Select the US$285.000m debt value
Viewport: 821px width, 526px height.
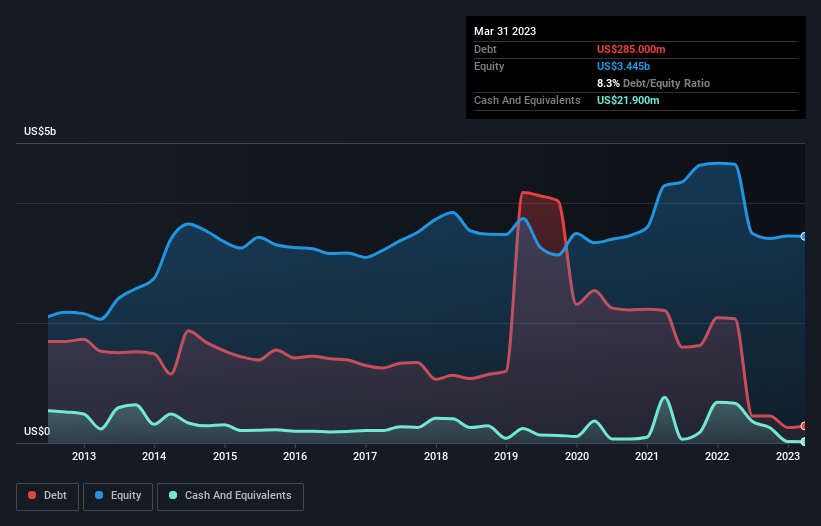click(631, 49)
